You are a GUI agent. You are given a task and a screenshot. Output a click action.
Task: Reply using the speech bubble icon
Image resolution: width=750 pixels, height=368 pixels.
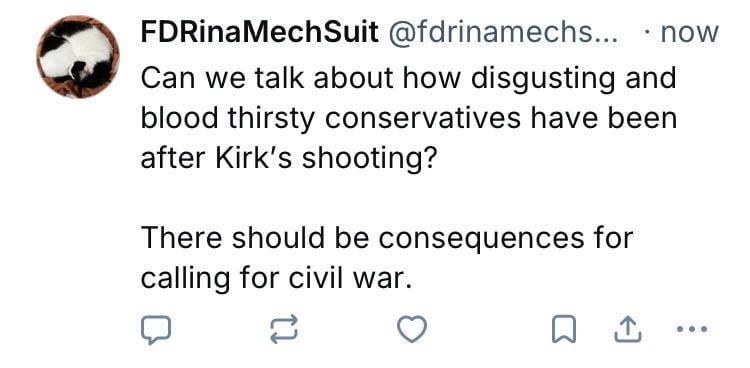(156, 330)
